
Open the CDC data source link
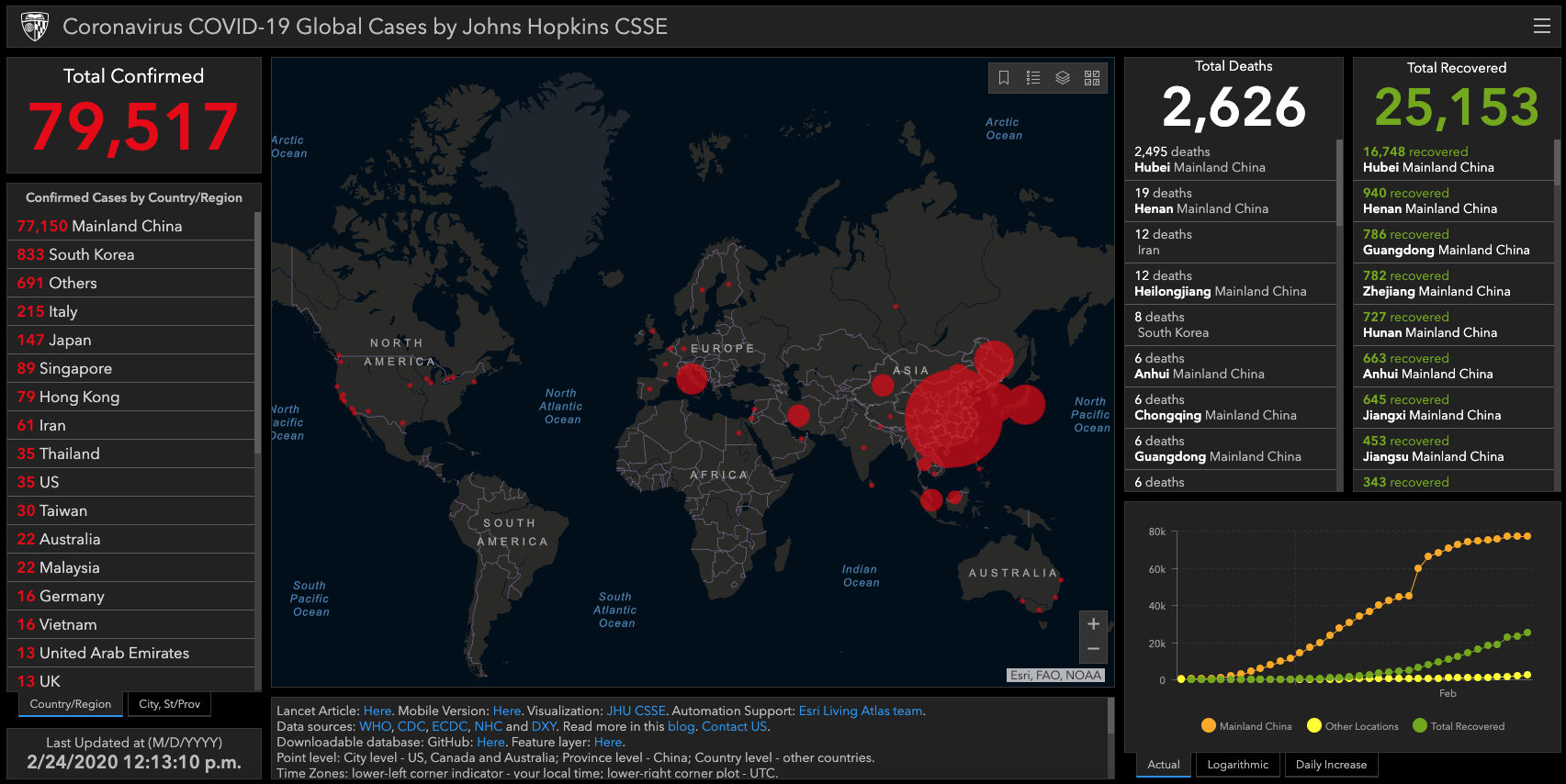pos(411,726)
